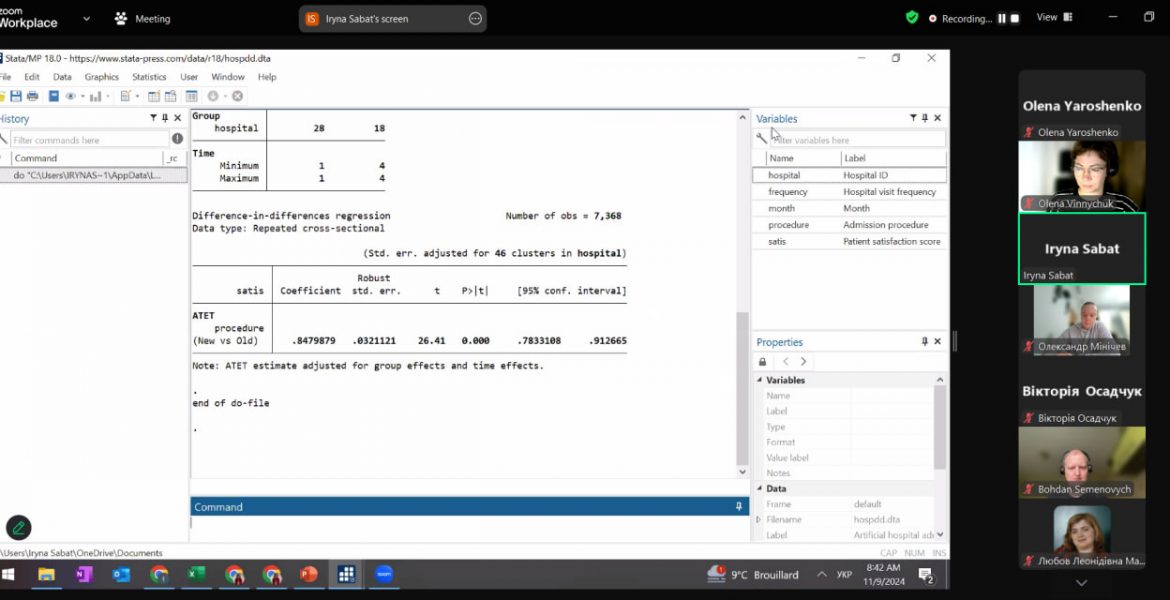Open Do-file Editor dropdown arrow
Viewport: 1170px width, 600px height.
coord(137,96)
